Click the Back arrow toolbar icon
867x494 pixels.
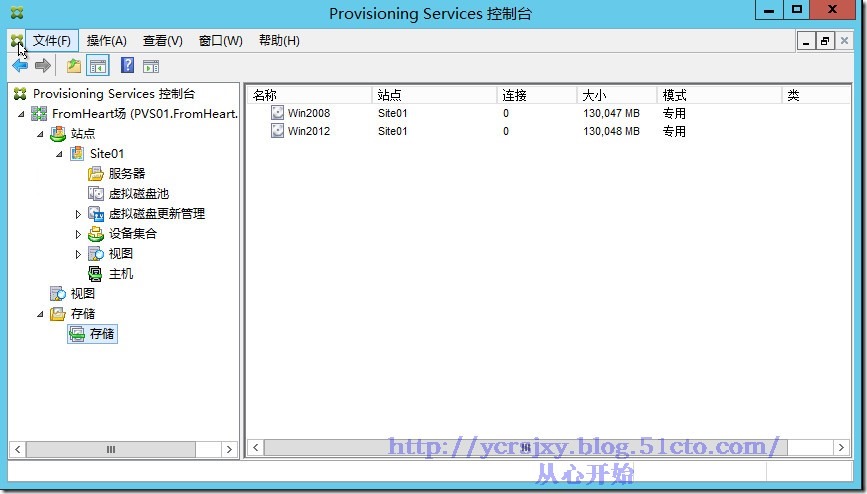point(20,66)
